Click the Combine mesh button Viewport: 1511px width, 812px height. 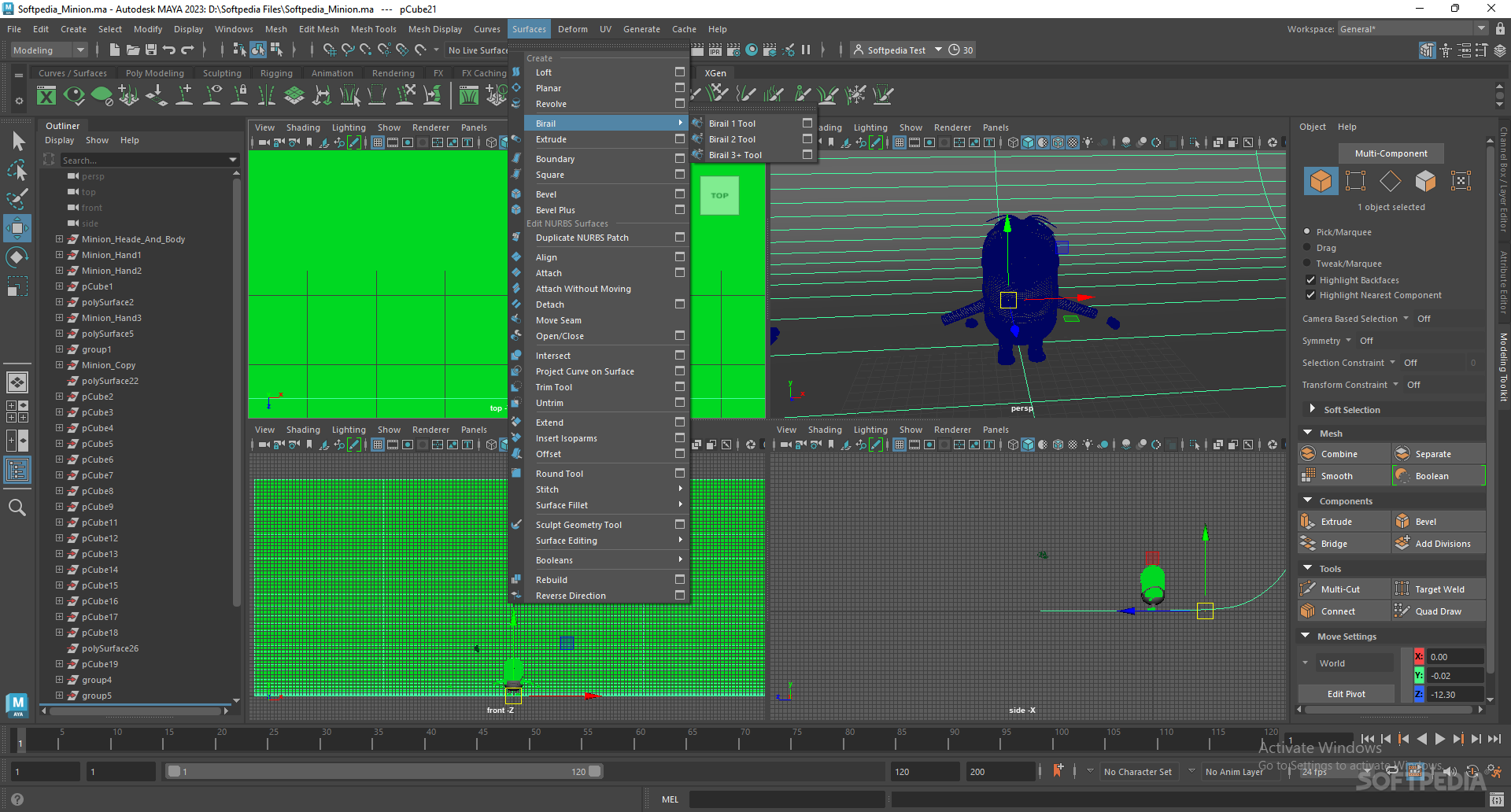point(1343,454)
